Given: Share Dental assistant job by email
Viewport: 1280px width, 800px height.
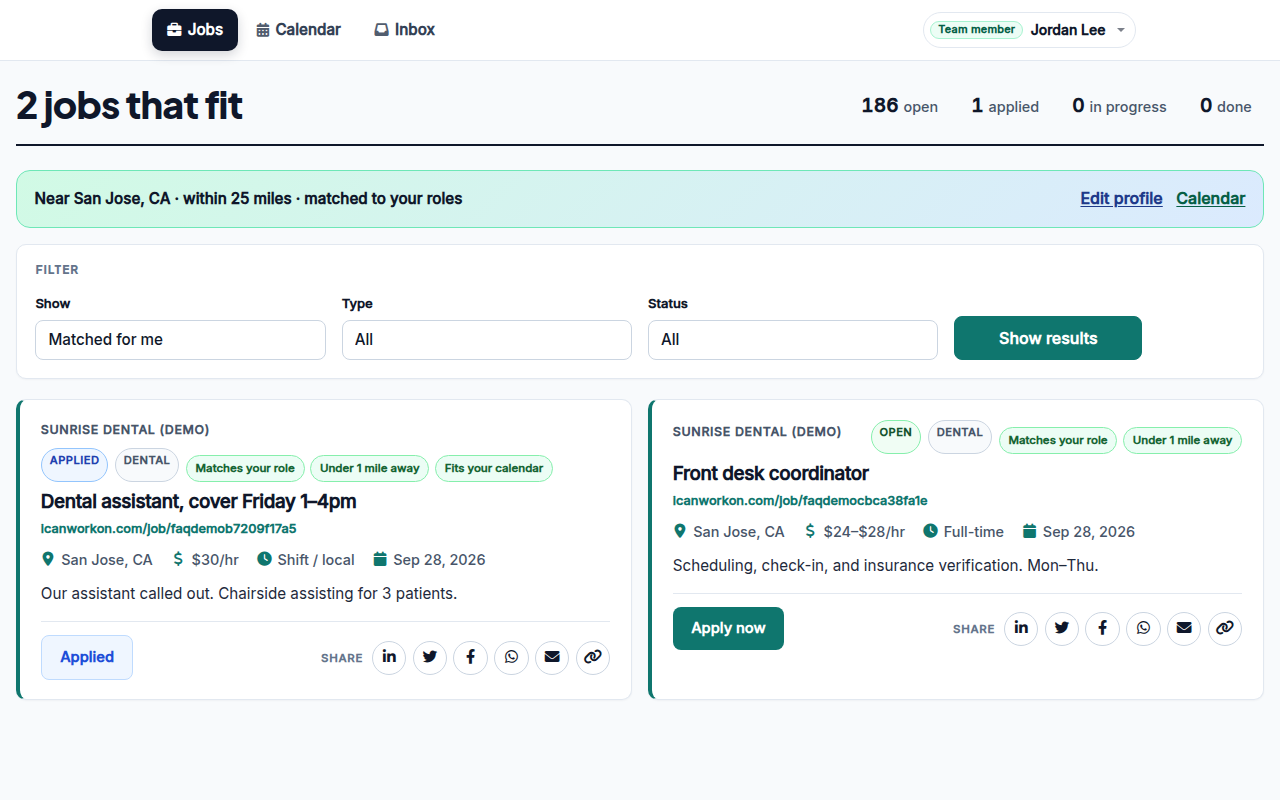Looking at the screenshot, I should pyautogui.click(x=552, y=658).
